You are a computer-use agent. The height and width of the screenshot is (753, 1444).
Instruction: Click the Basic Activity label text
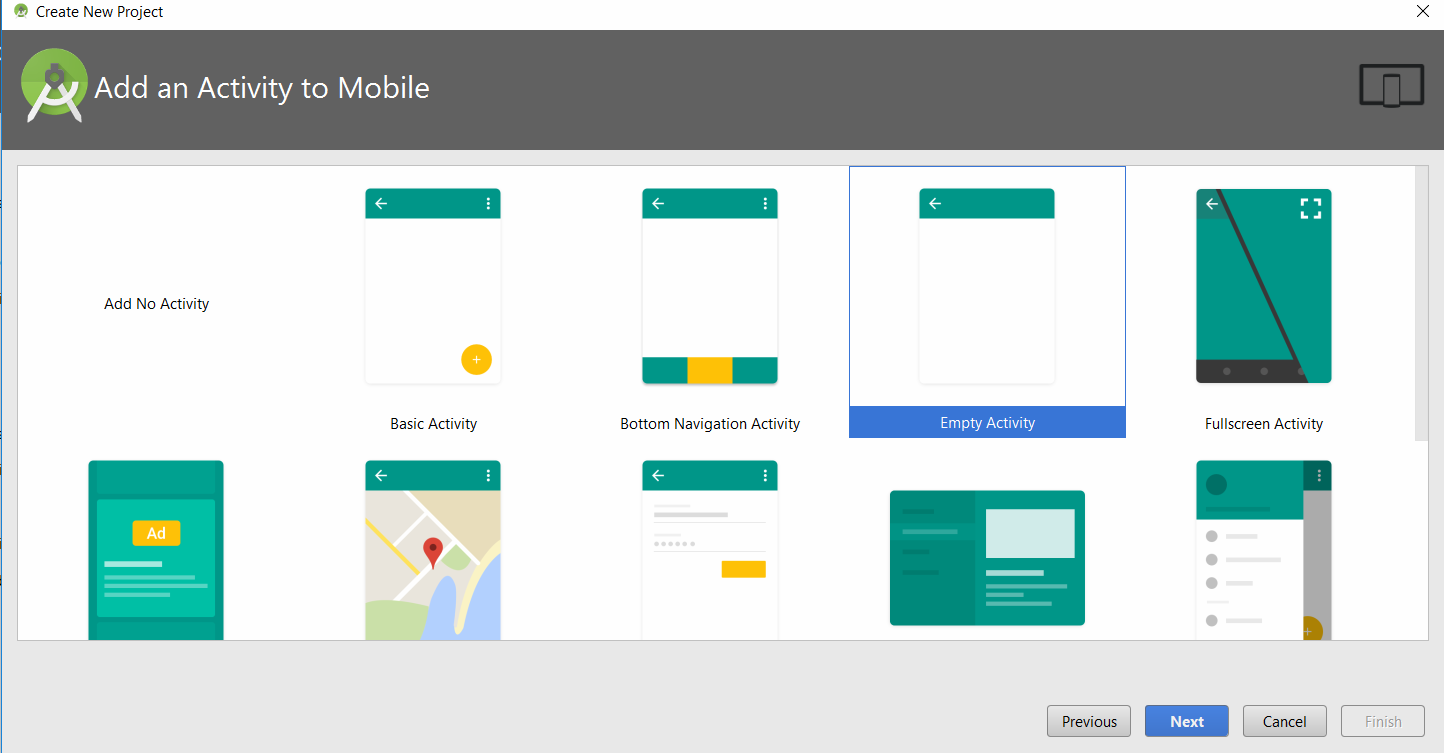pyautogui.click(x=434, y=424)
